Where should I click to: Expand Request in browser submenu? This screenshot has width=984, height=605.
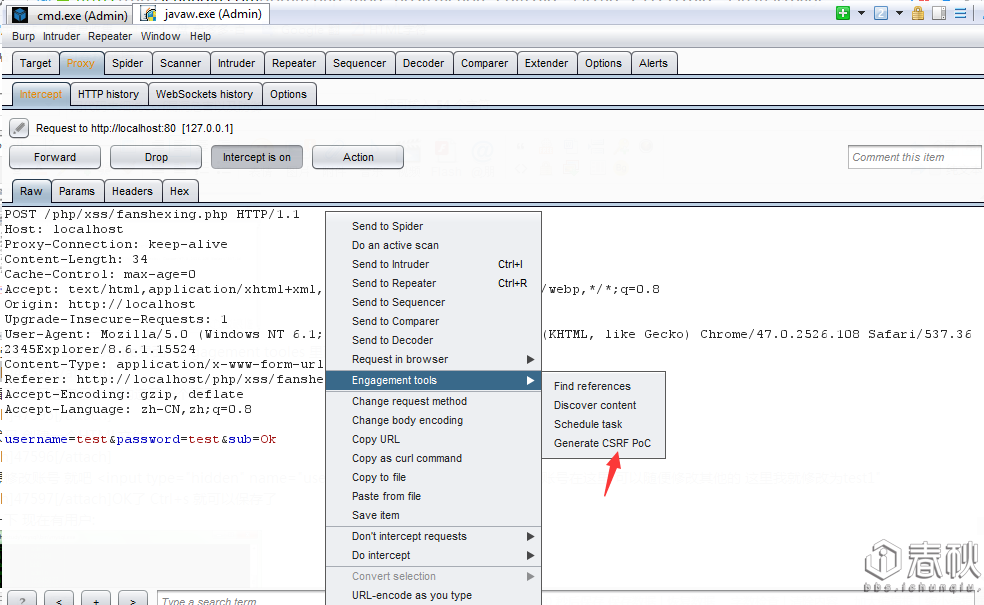pos(434,359)
